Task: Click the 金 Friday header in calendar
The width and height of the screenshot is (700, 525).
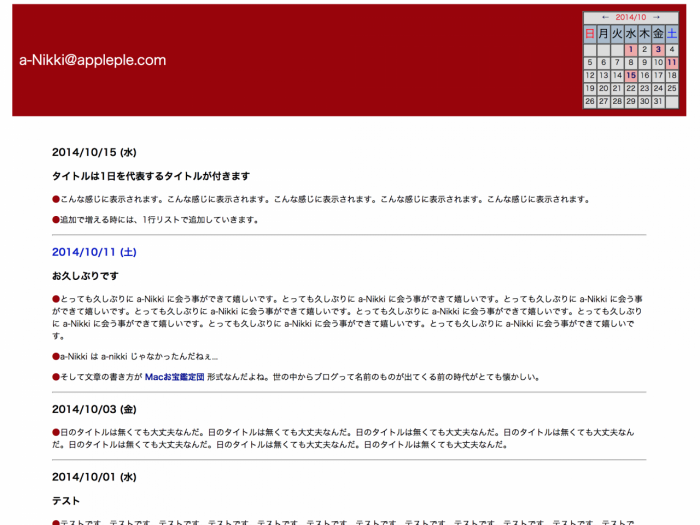Action: [658, 33]
